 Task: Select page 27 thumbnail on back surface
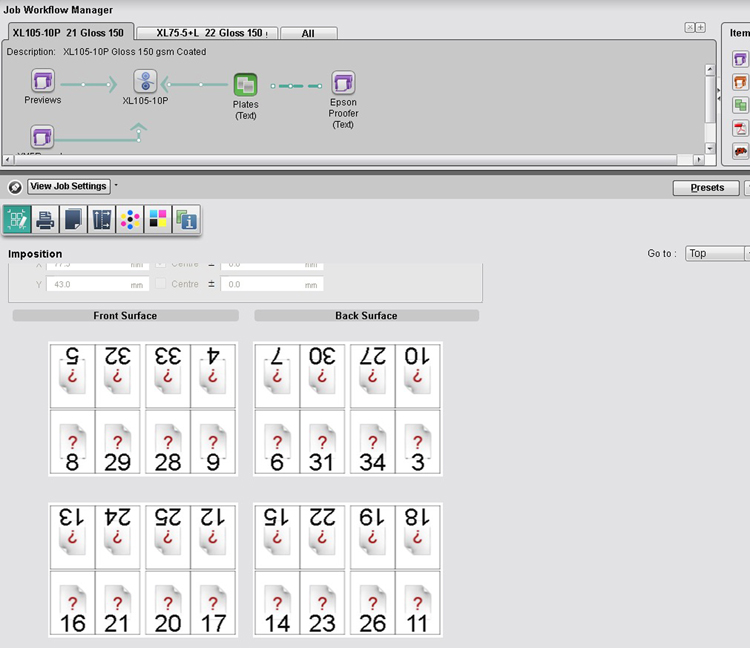point(373,376)
